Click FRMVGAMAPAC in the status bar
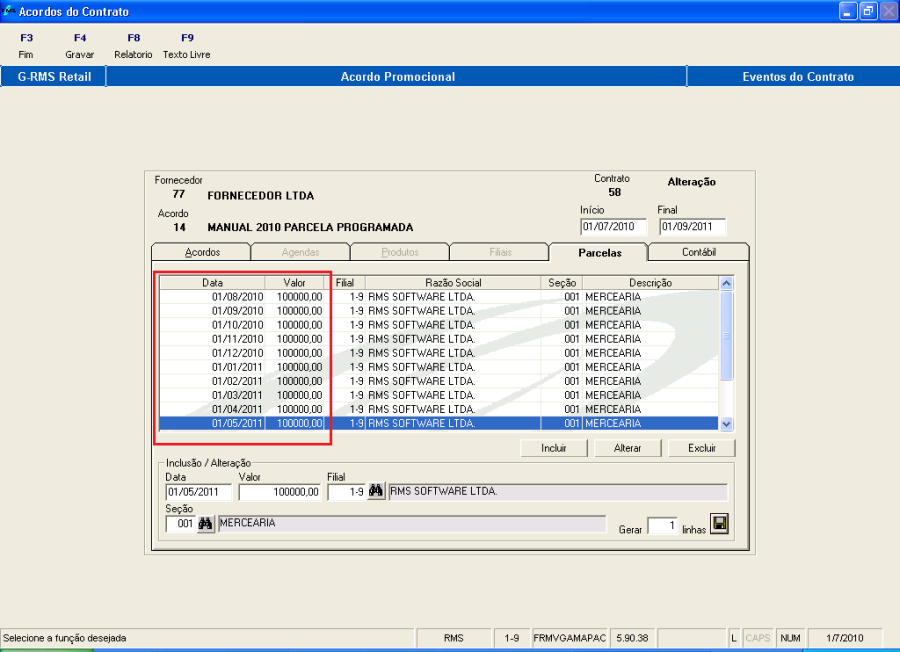 pos(569,638)
